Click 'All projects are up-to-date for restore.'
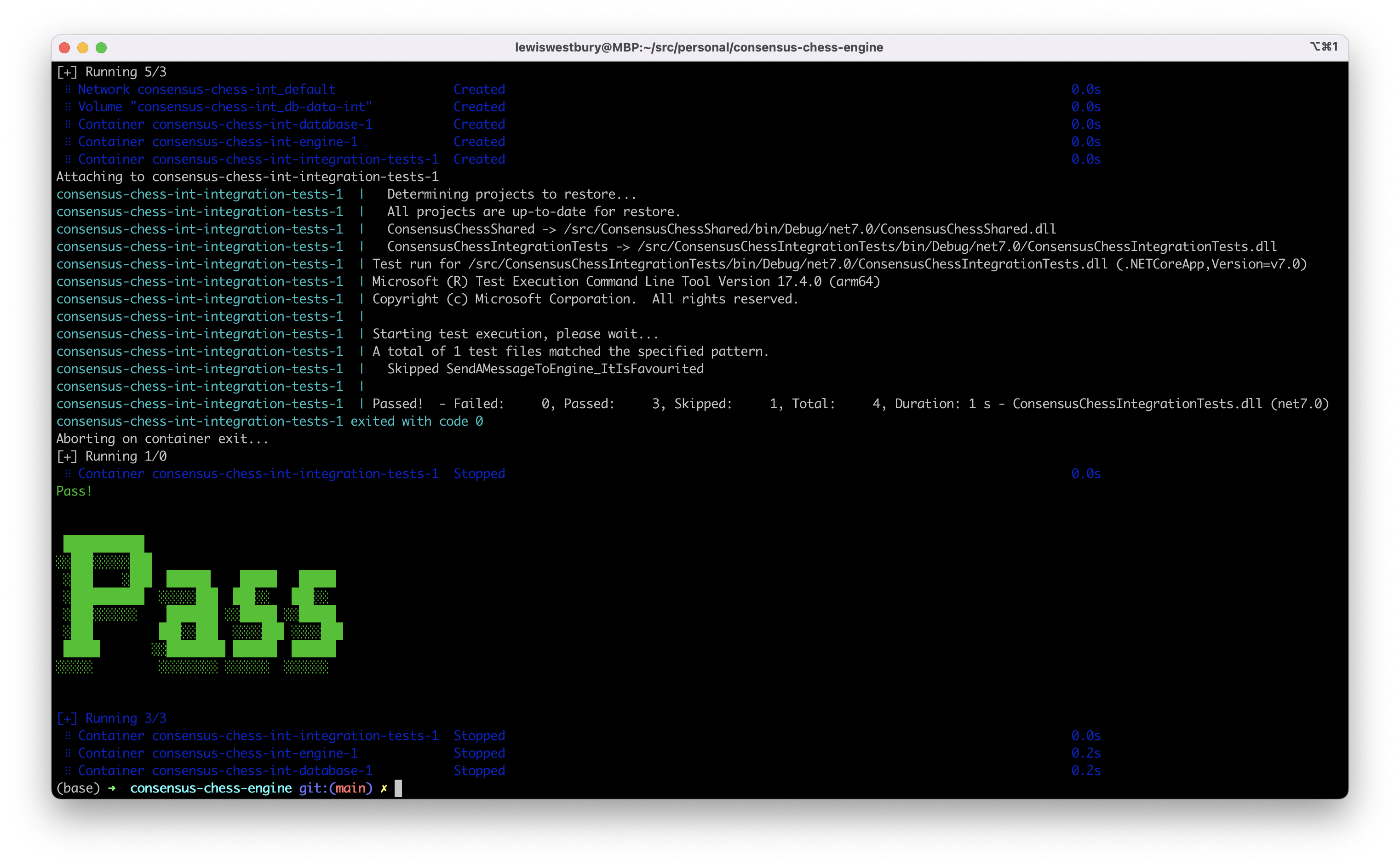 pos(534,211)
